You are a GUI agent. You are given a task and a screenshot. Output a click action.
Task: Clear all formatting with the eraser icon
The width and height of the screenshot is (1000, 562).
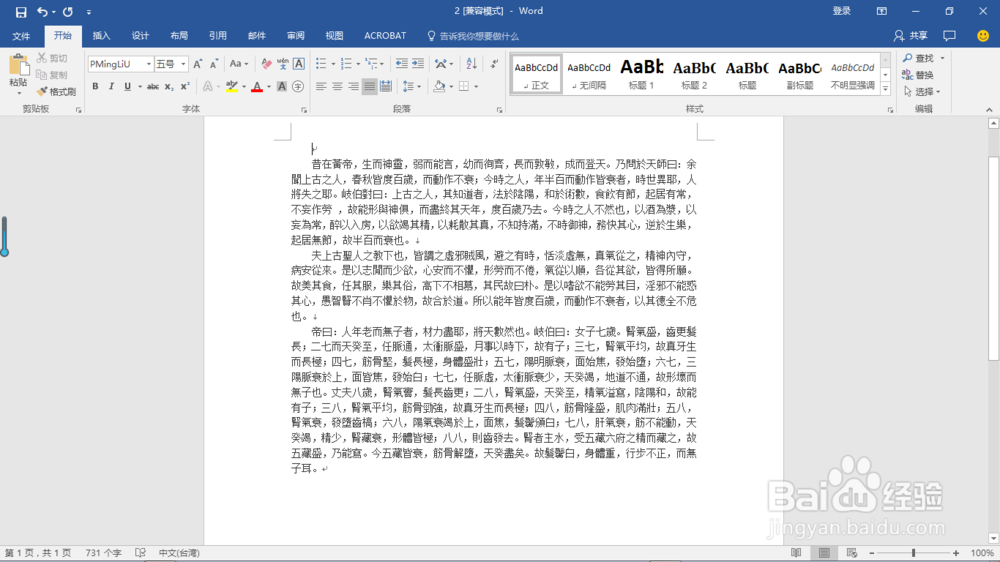(267, 64)
